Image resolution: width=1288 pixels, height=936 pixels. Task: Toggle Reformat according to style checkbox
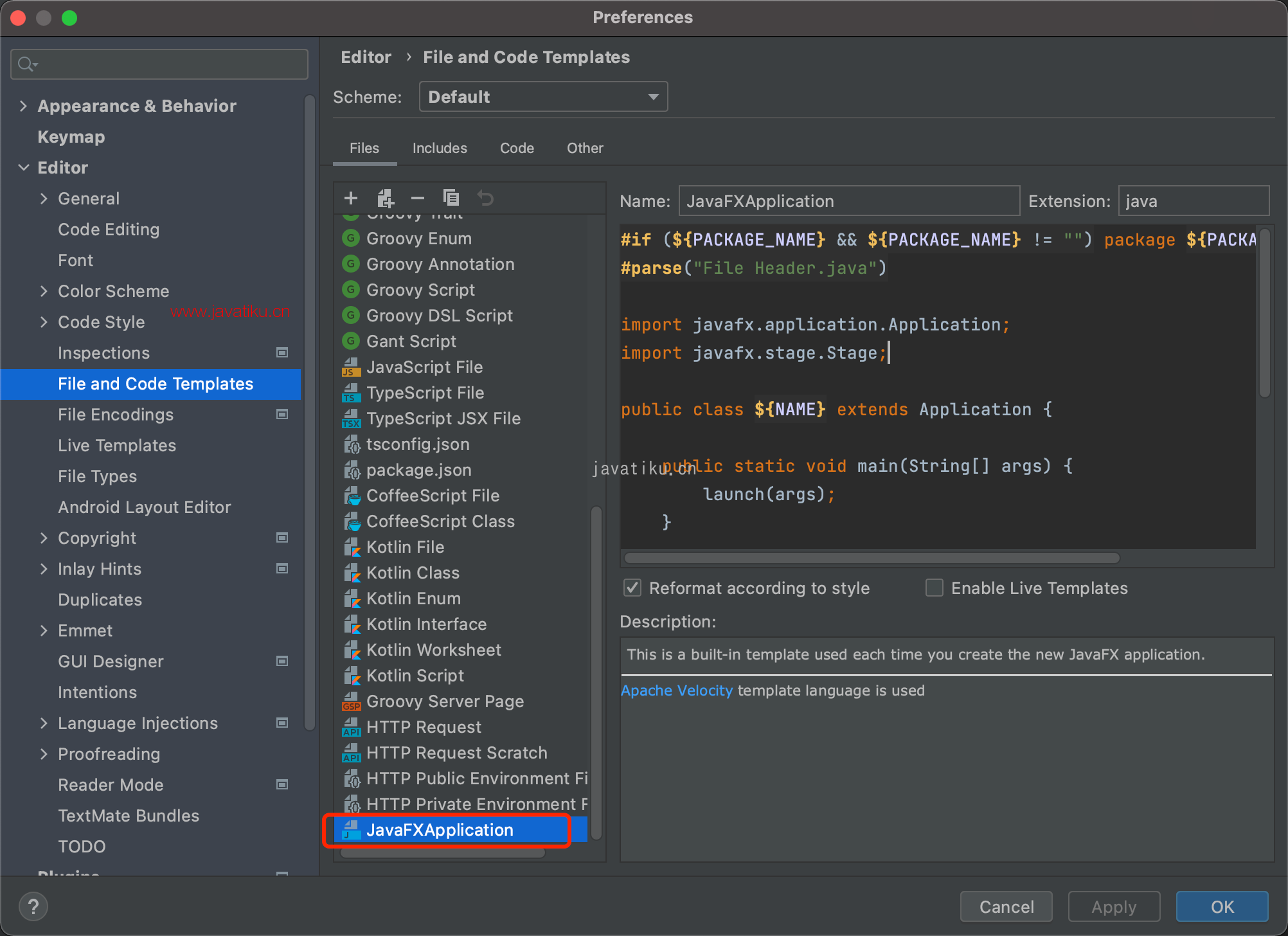[632, 588]
